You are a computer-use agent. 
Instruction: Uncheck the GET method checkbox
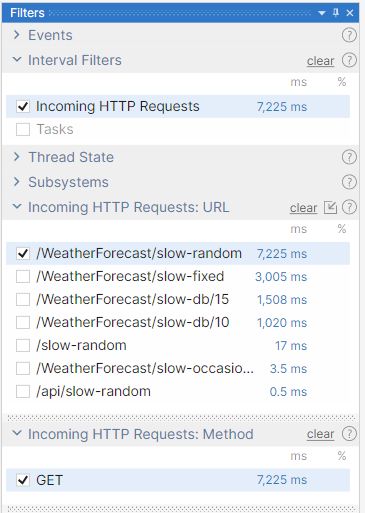(23, 480)
